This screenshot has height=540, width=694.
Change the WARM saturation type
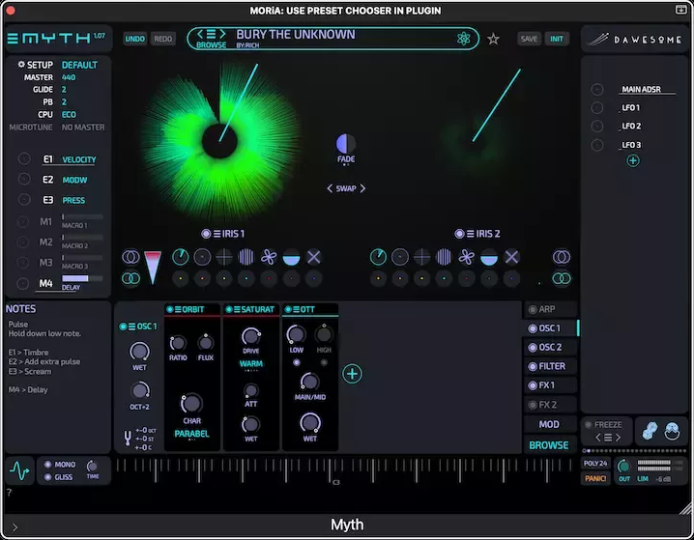click(x=251, y=364)
